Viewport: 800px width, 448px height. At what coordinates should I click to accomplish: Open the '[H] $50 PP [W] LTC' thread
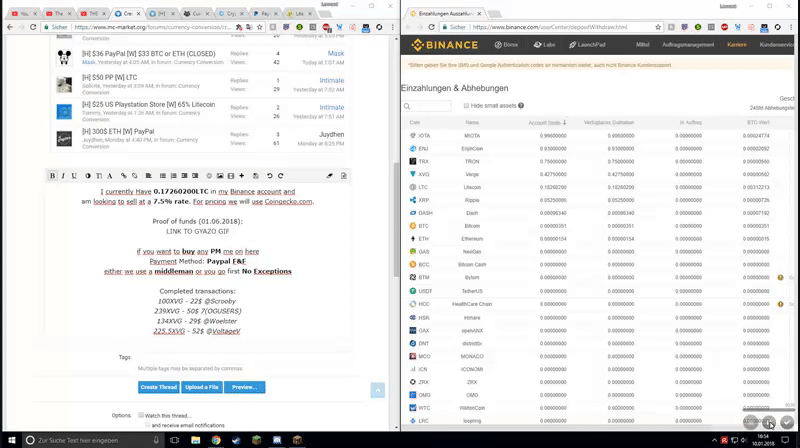tap(109, 78)
